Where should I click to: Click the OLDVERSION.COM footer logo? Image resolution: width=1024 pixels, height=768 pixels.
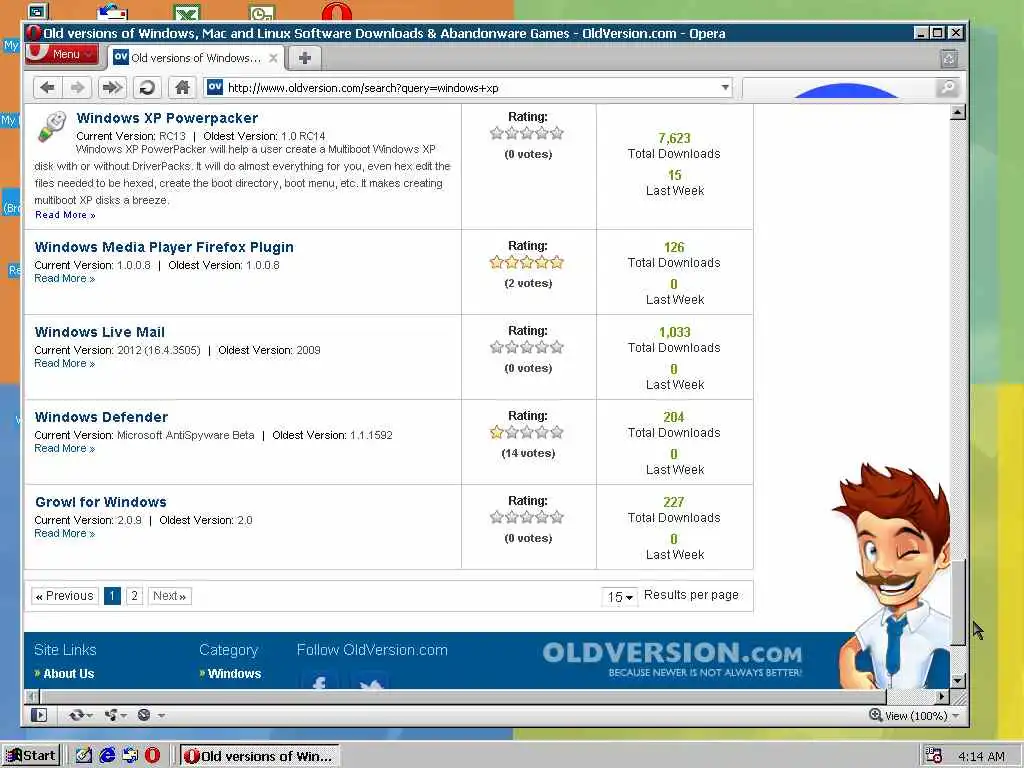672,658
